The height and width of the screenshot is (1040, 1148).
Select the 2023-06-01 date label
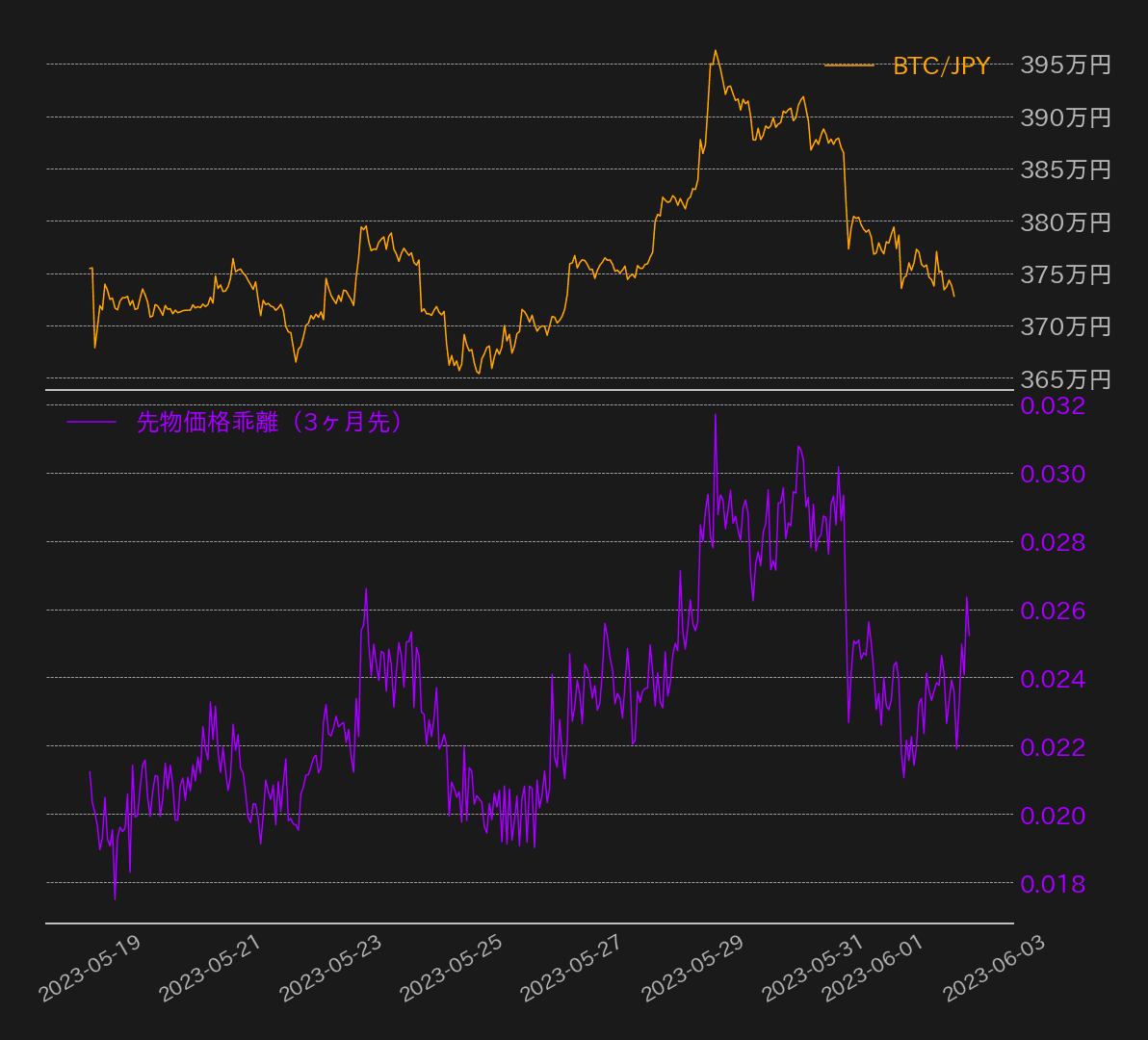873,968
